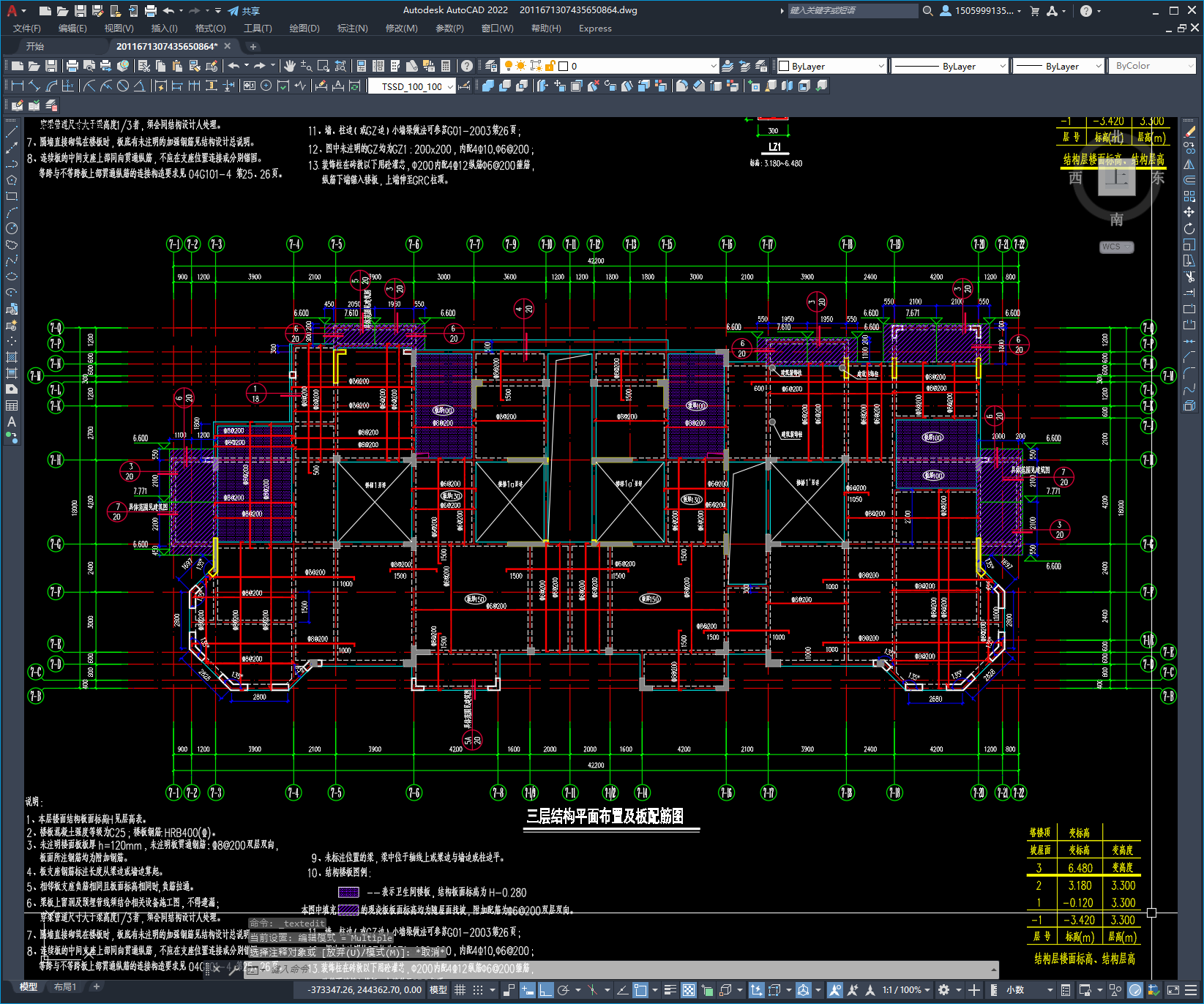The height and width of the screenshot is (1004, 1204).
Task: Open the 编辑(E) menu
Action: (x=72, y=29)
